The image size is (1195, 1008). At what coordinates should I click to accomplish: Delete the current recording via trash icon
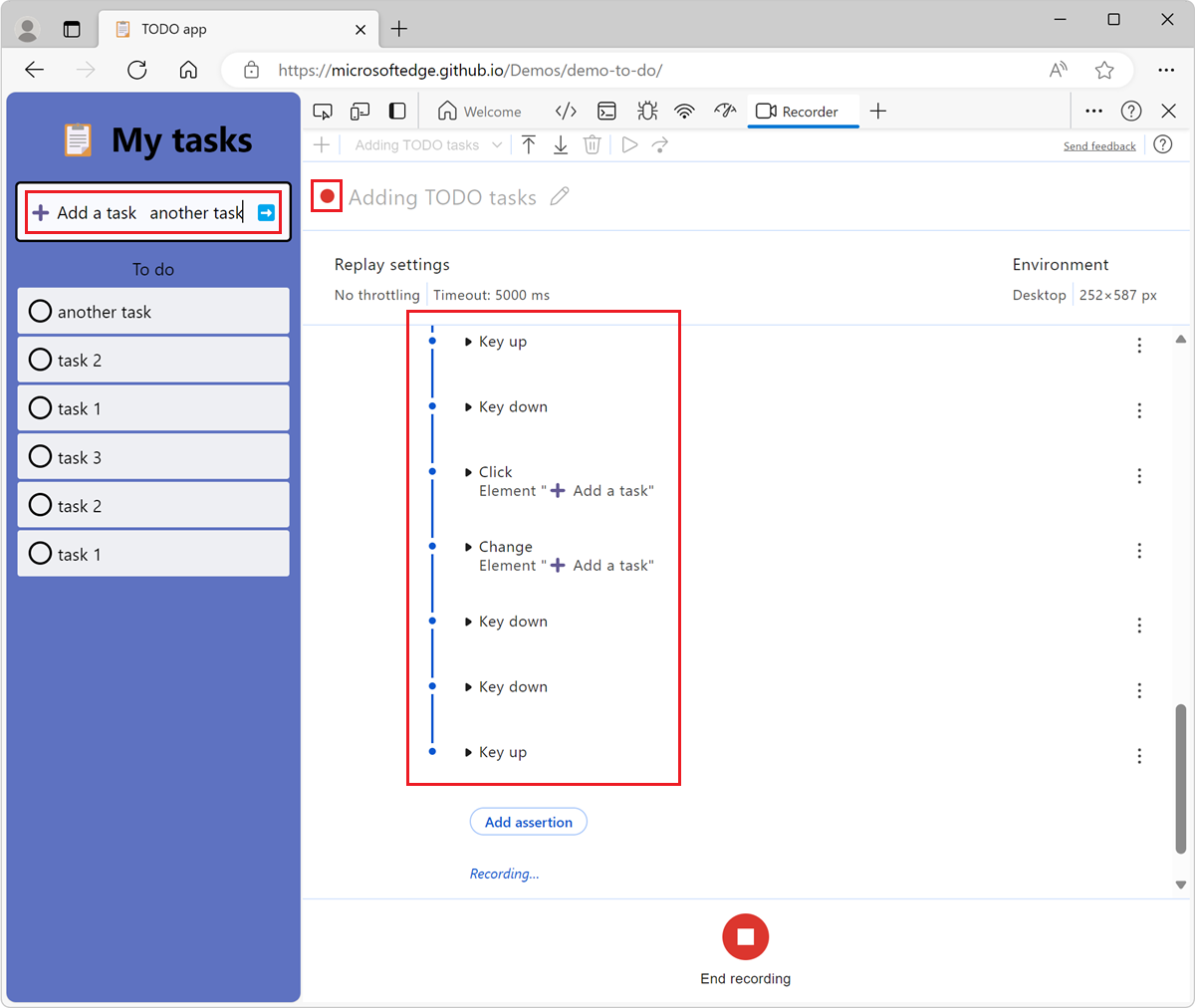[x=593, y=144]
